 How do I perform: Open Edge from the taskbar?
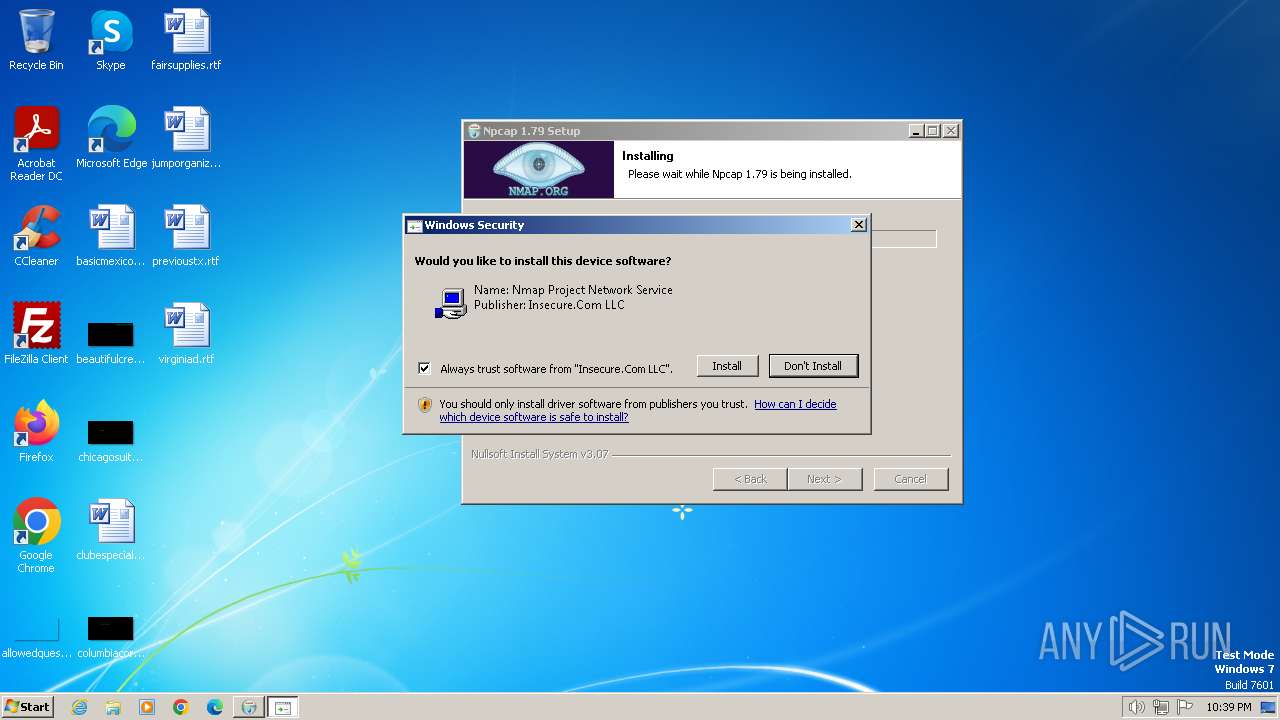point(215,707)
